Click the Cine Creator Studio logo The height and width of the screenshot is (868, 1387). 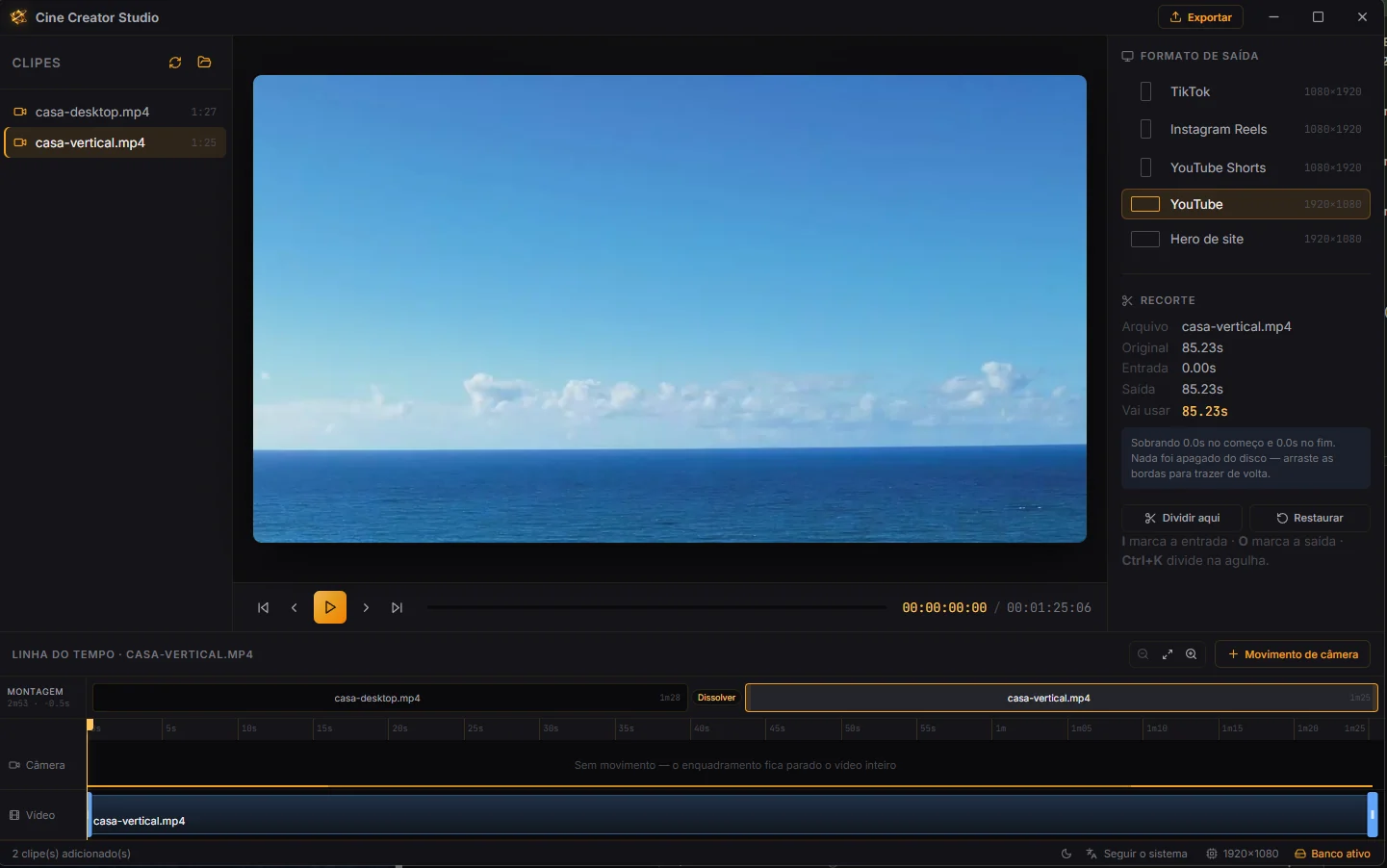pos(18,17)
